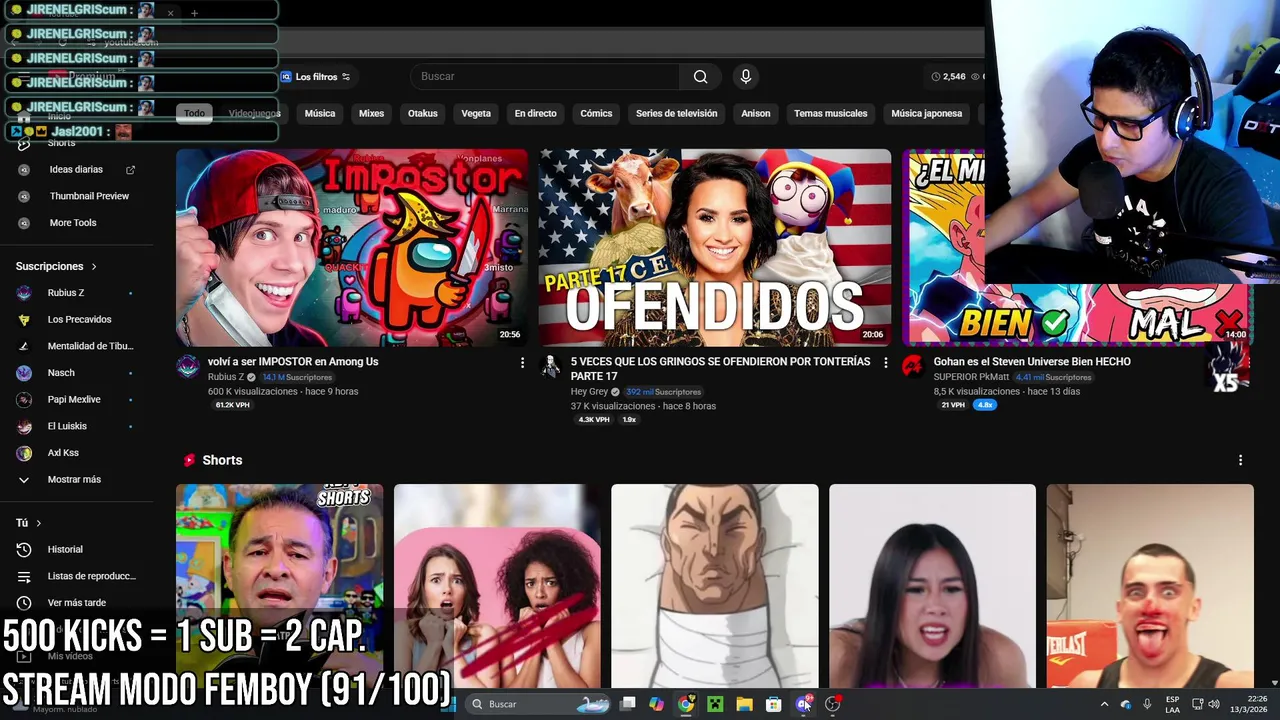Open File Explorer taskbar icon
The image size is (1280, 720).
(x=744, y=704)
